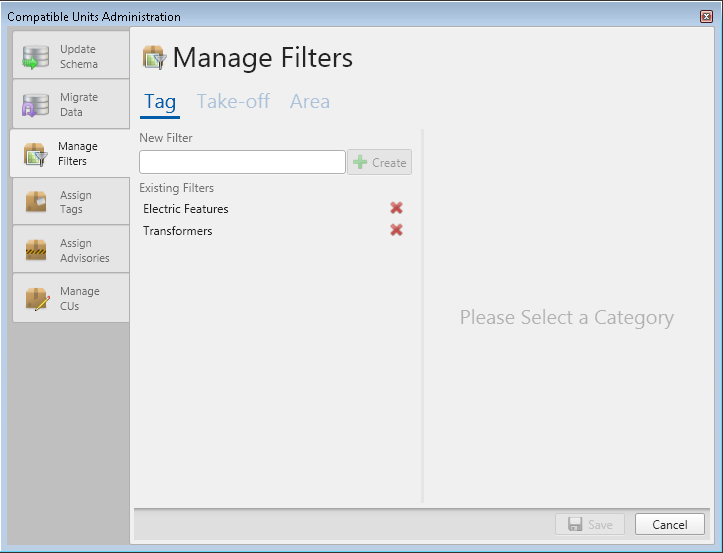Switch to the Take-off tab

tap(233, 102)
